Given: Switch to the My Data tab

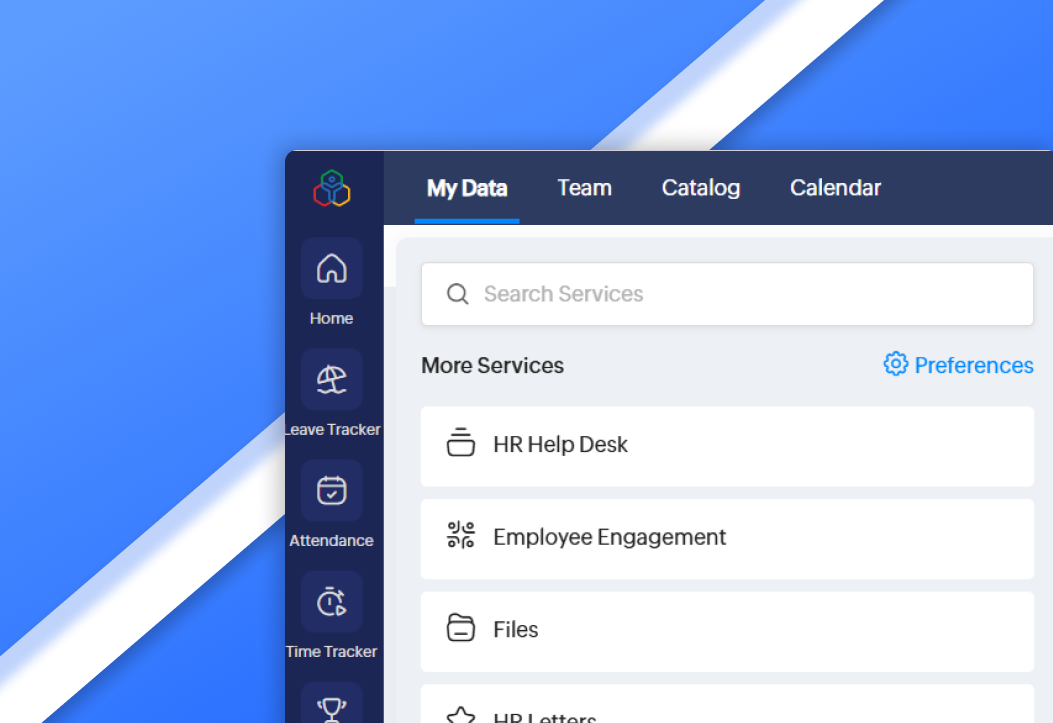Looking at the screenshot, I should [x=467, y=188].
